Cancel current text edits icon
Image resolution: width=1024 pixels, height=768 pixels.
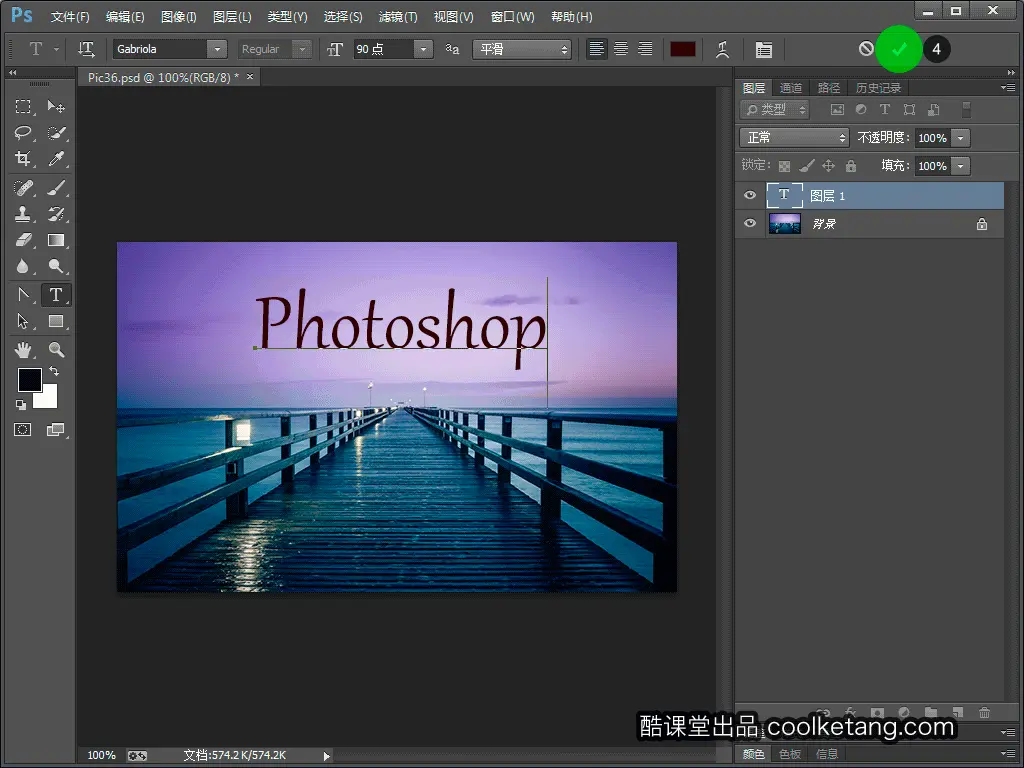(x=866, y=49)
